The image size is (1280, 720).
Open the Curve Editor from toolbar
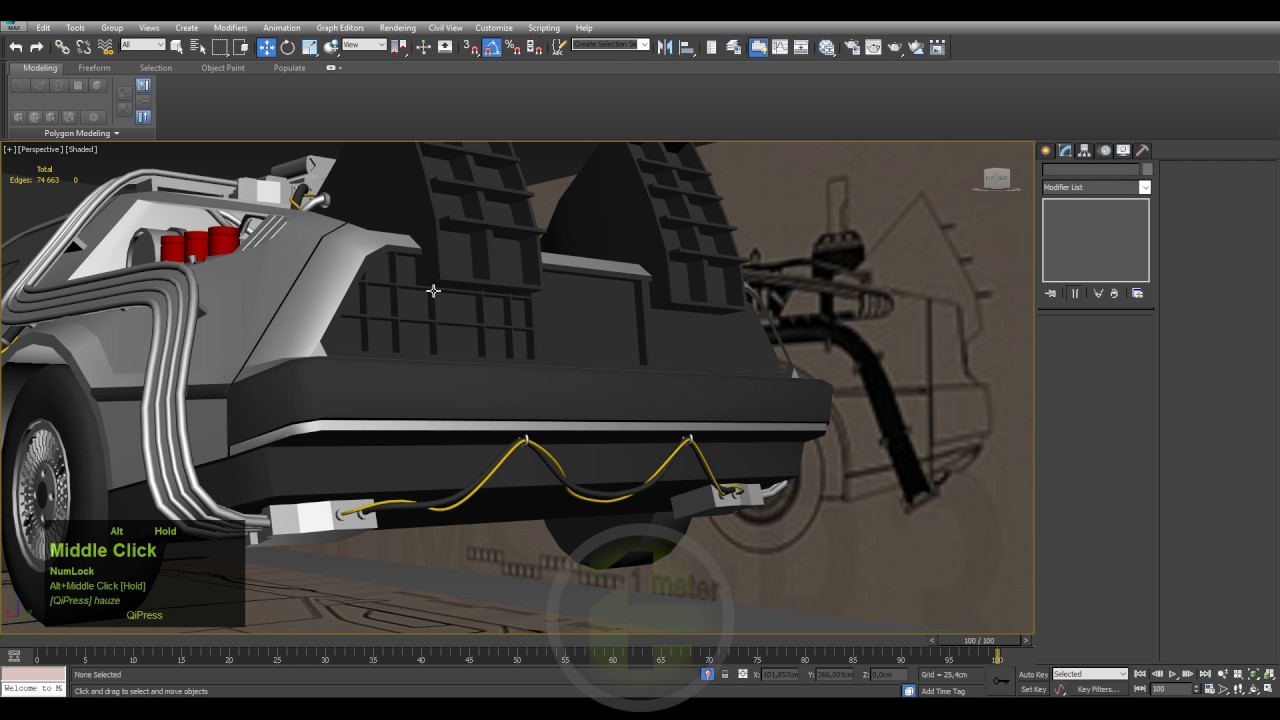tap(780, 47)
